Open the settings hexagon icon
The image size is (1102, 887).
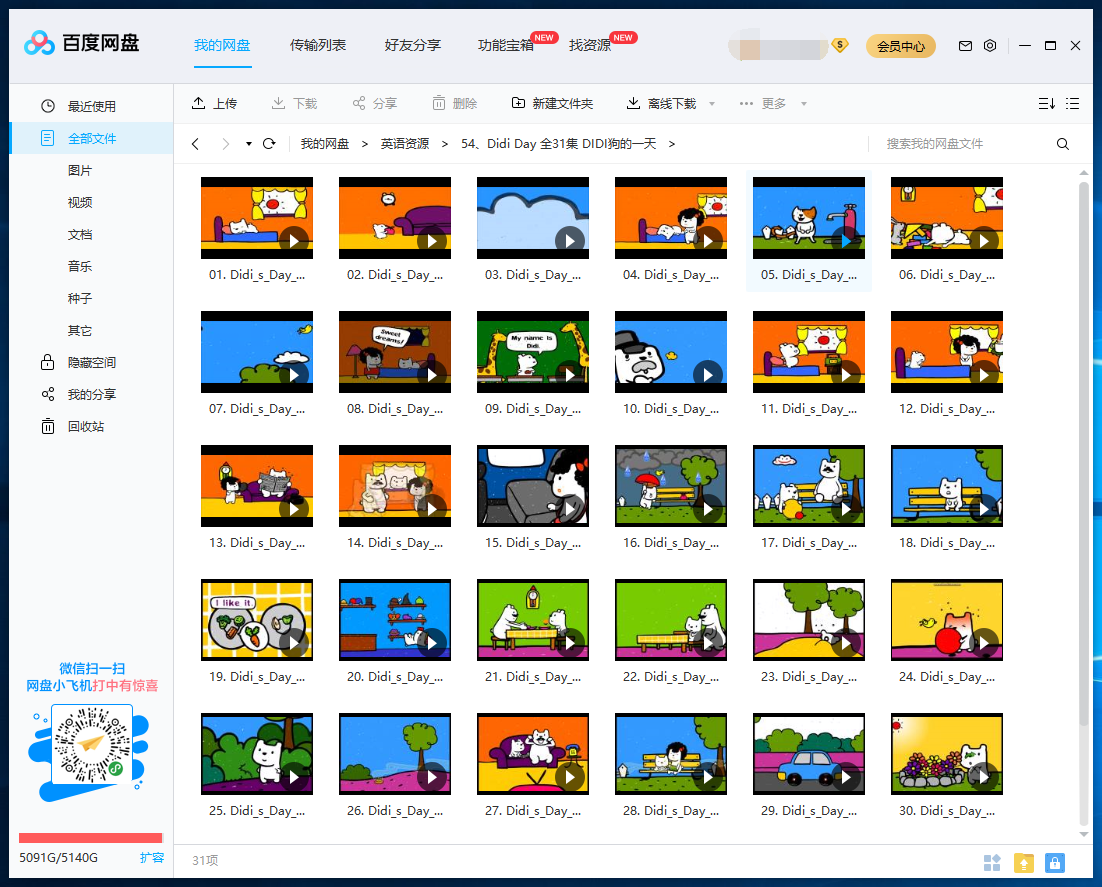coord(990,46)
